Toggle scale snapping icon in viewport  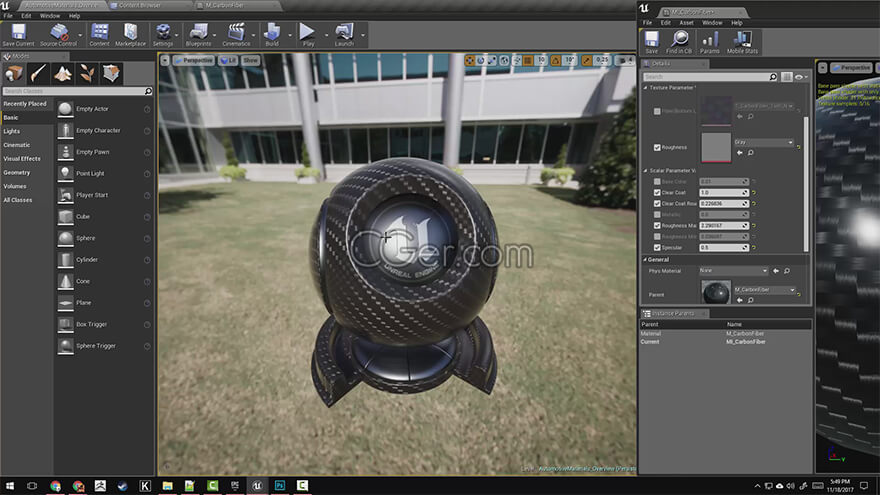(x=586, y=60)
